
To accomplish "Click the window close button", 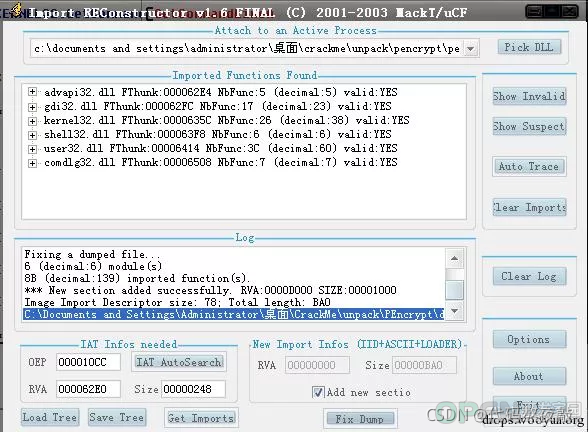I will (x=569, y=11).
